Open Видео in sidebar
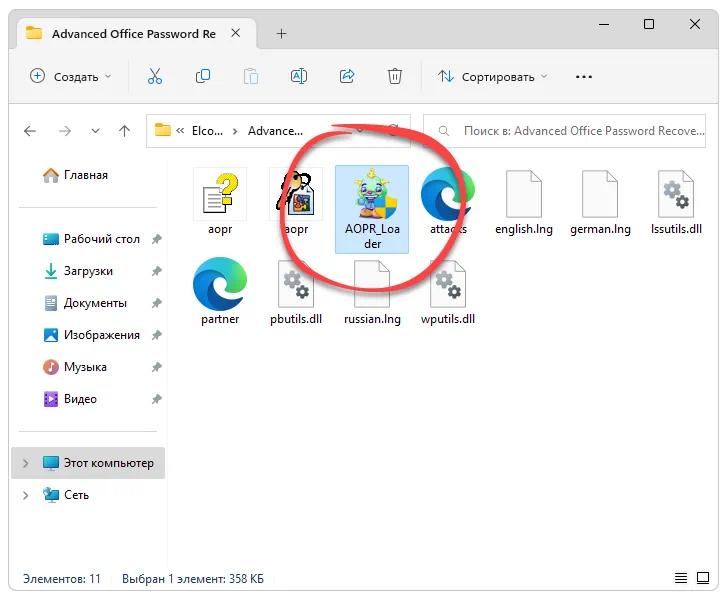Image resolution: width=727 pixels, height=597 pixels. (70, 399)
